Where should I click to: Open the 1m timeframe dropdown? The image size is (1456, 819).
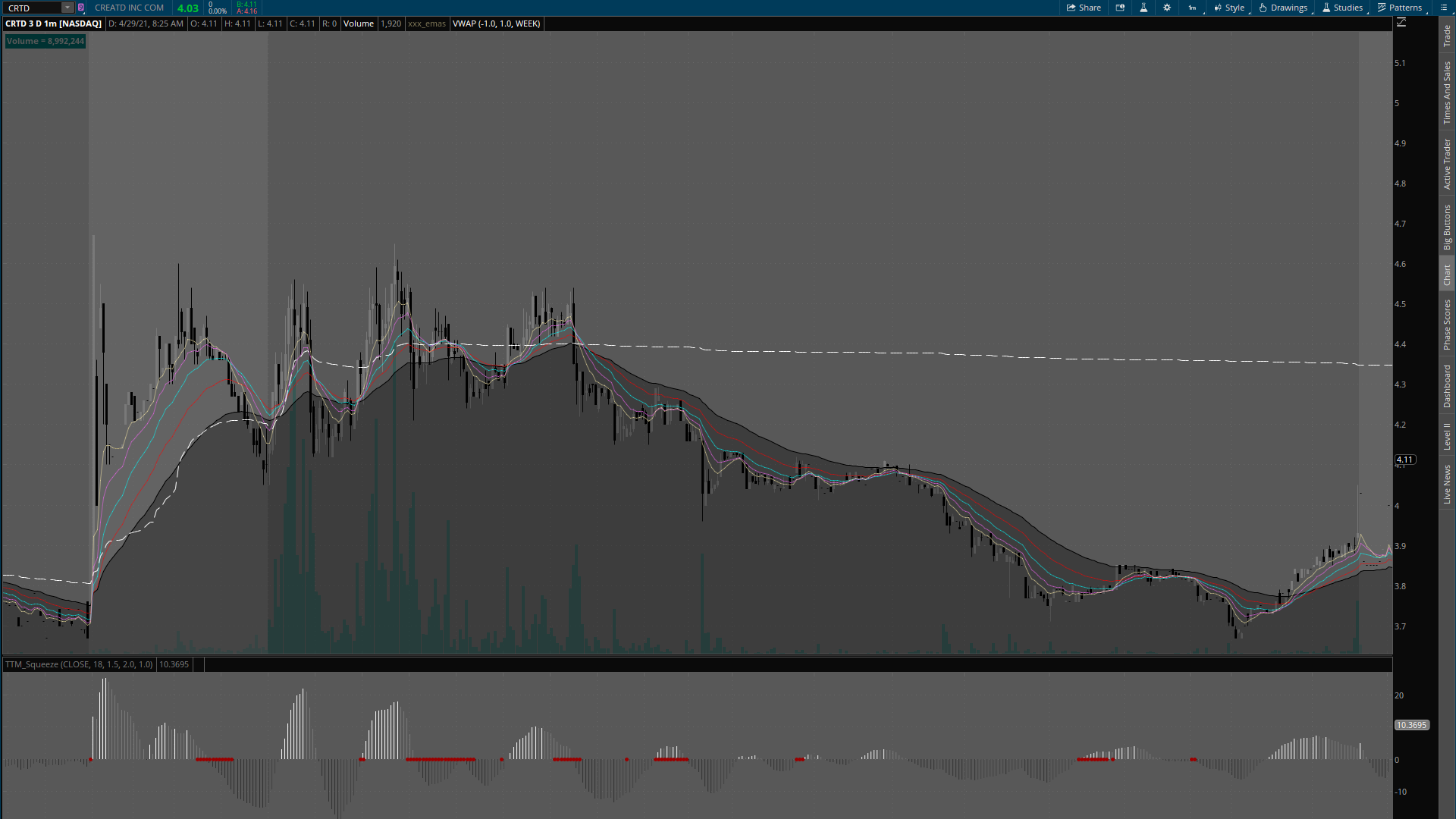point(1193,8)
